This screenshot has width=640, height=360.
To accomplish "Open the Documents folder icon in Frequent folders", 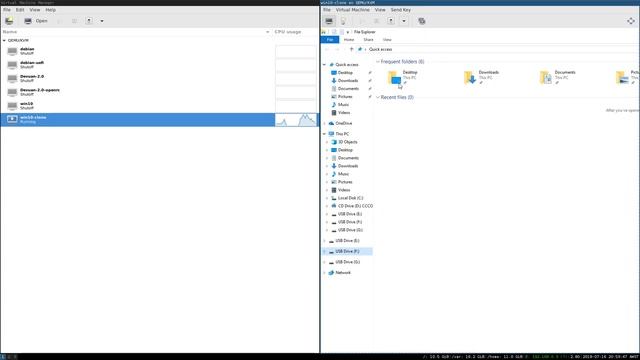I will coord(546,78).
